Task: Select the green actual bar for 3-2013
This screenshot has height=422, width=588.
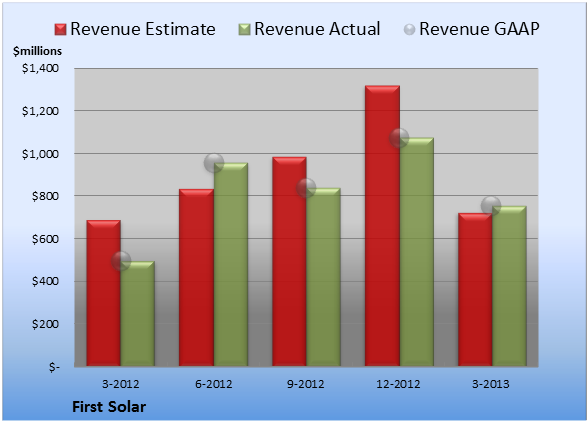Action: (509, 286)
